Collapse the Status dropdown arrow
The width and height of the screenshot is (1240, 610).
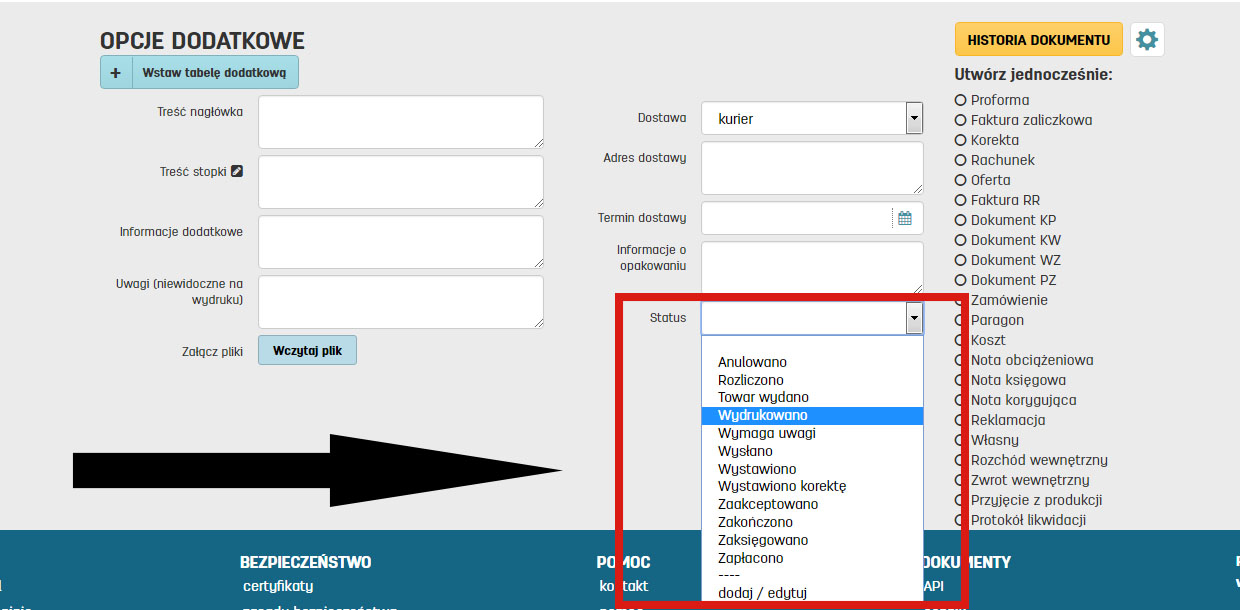point(914,318)
